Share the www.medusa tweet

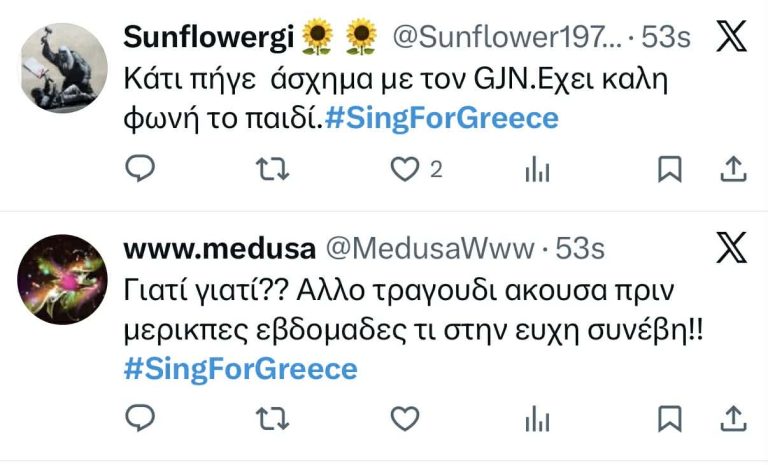click(x=733, y=416)
